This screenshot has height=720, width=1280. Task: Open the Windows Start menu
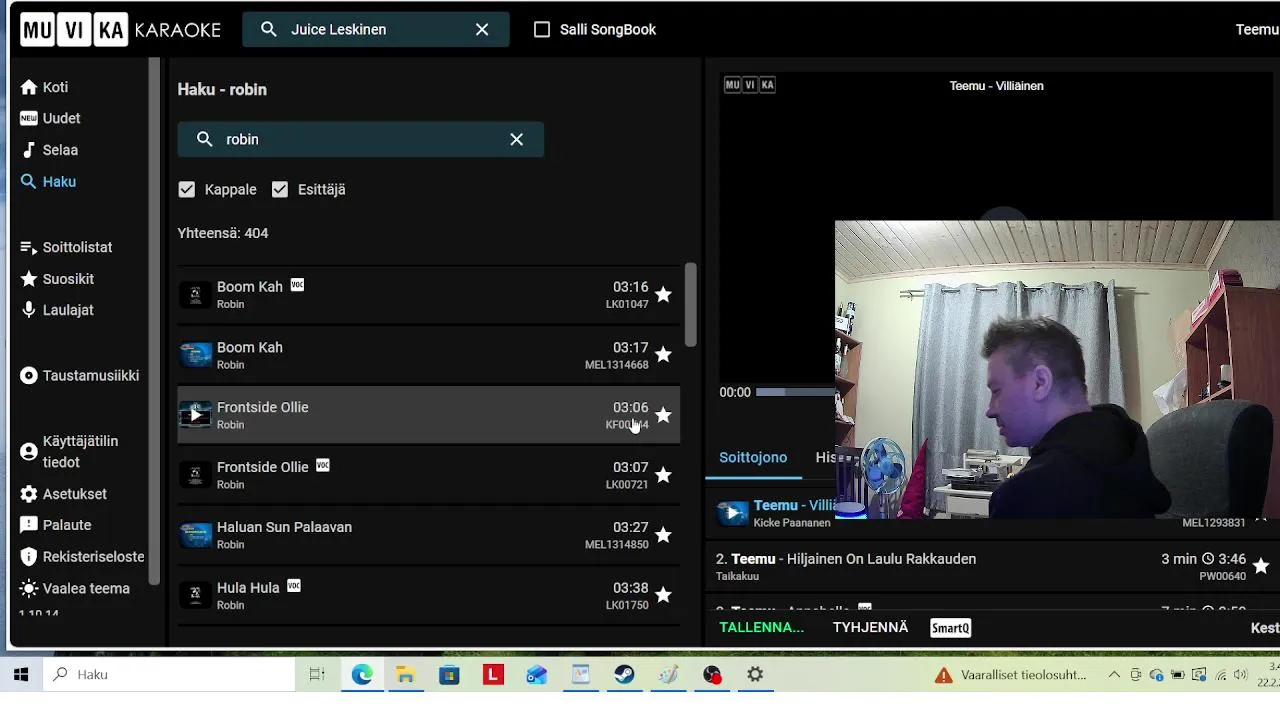tap(21, 675)
